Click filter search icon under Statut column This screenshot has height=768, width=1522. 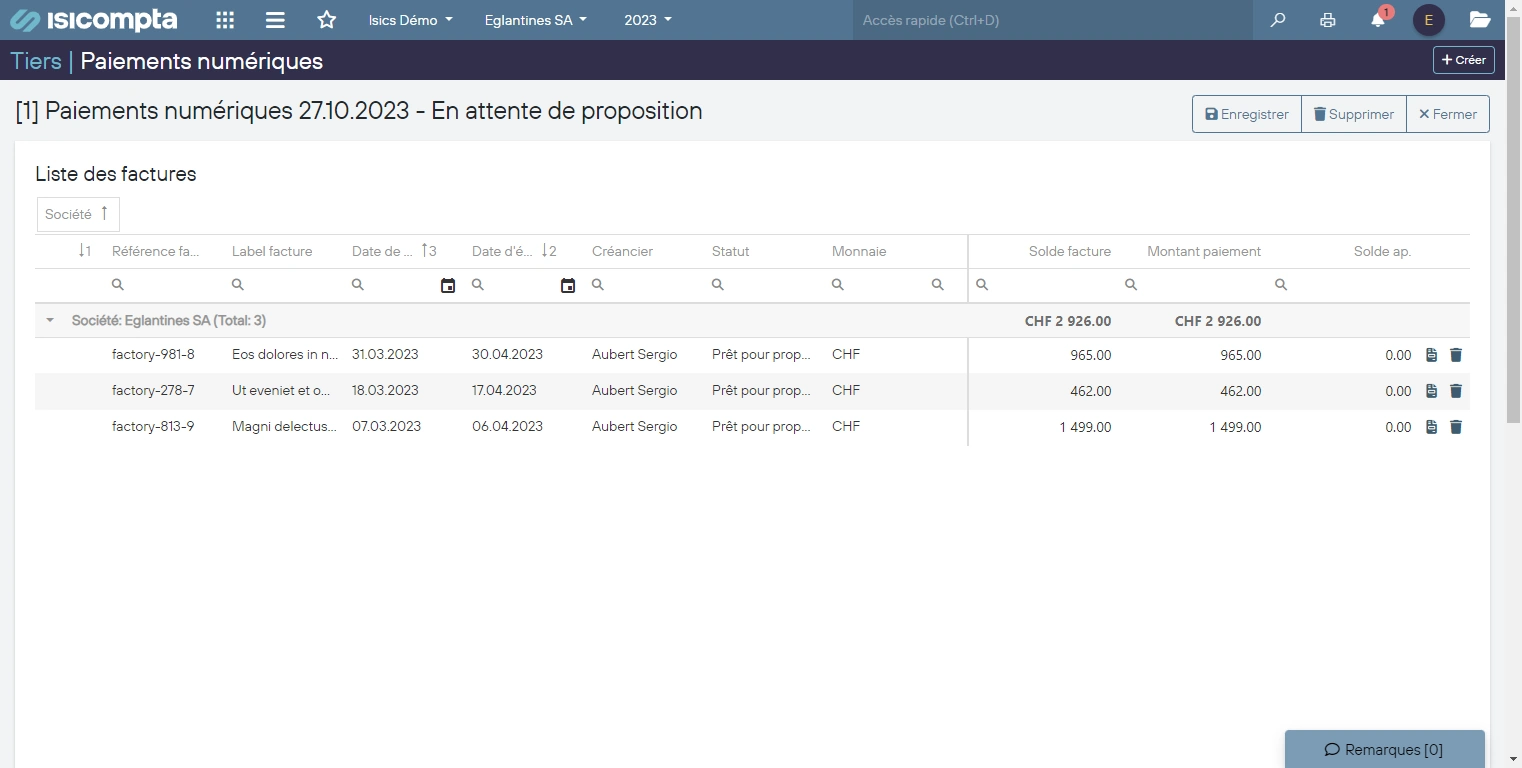tap(718, 285)
